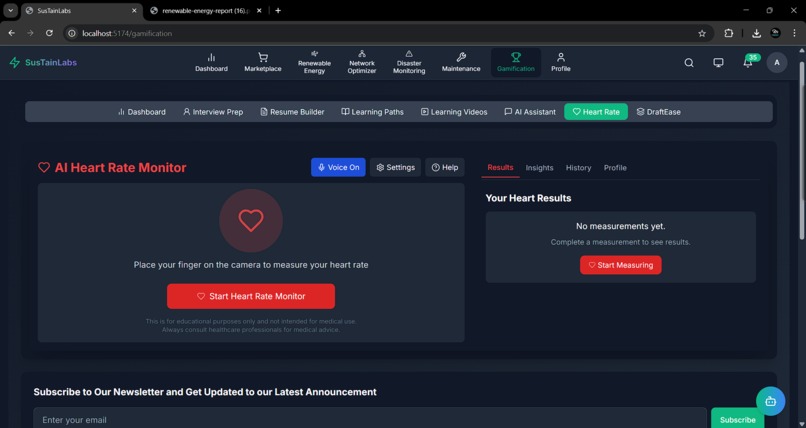The width and height of the screenshot is (806, 428).
Task: Click the Subscribe button
Action: pos(738,420)
